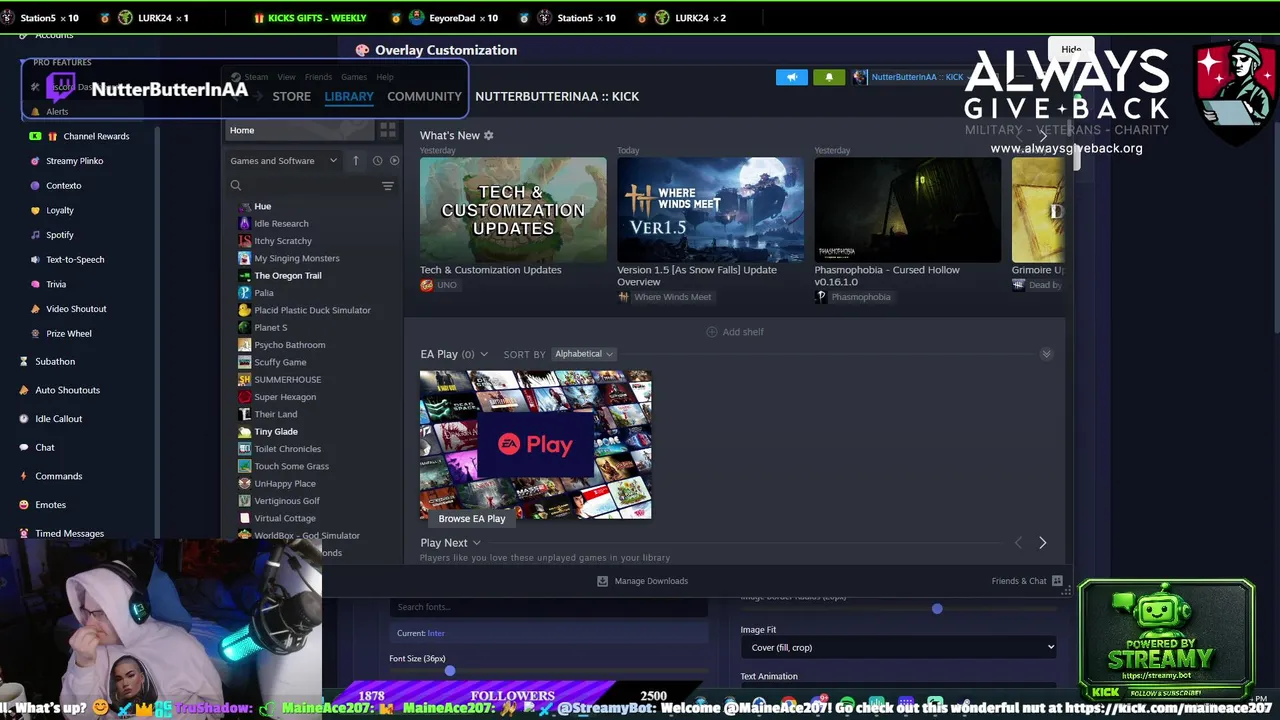Open Spotify integration in sidebar
The width and height of the screenshot is (1280, 720).
(x=59, y=235)
